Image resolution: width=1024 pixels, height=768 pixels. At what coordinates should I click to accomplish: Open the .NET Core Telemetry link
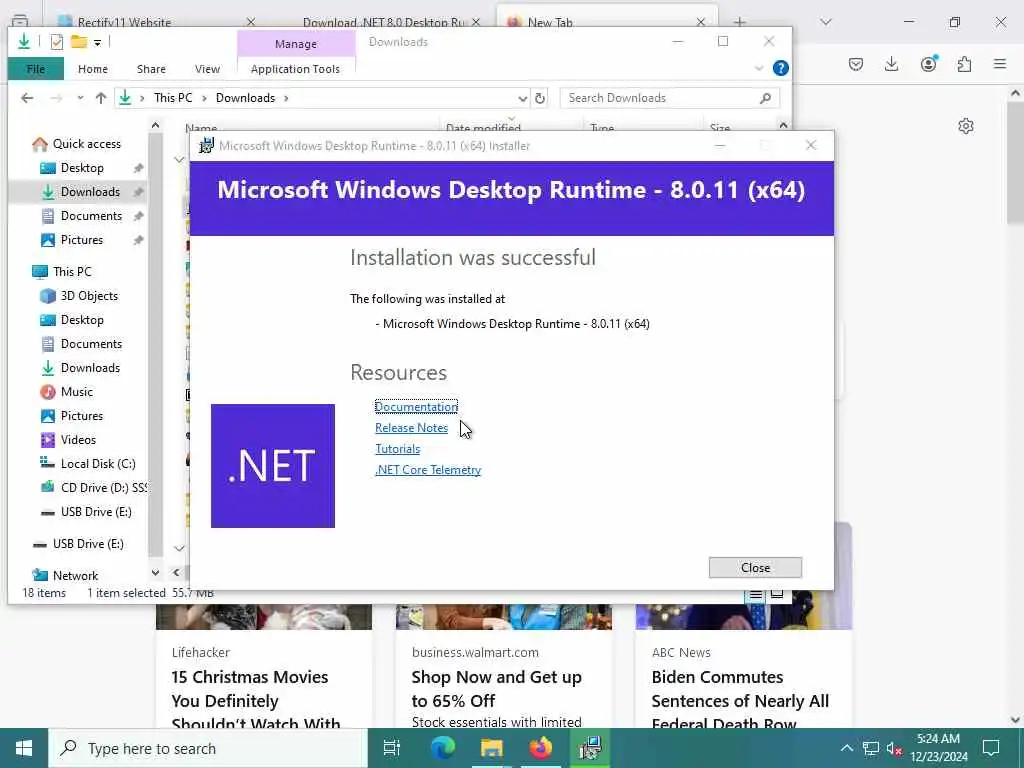[428, 470]
